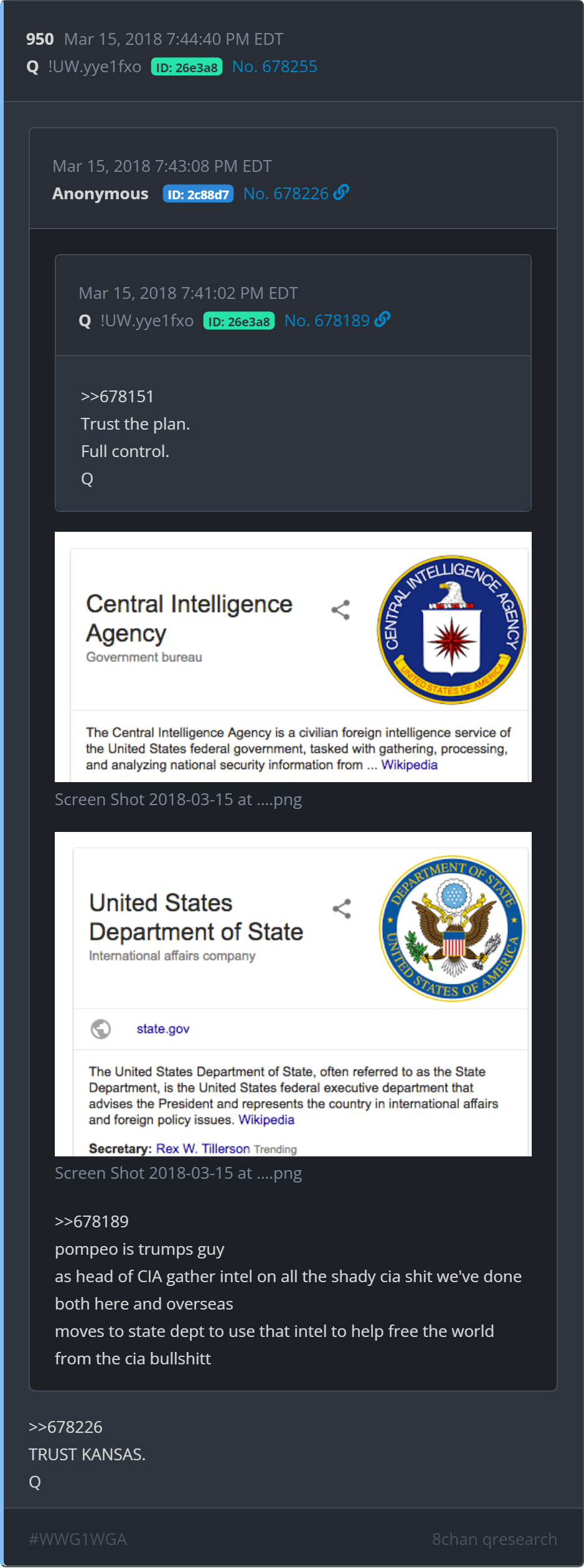
Task: Click the blue ID: 2c88d7 badge
Action: (x=198, y=194)
